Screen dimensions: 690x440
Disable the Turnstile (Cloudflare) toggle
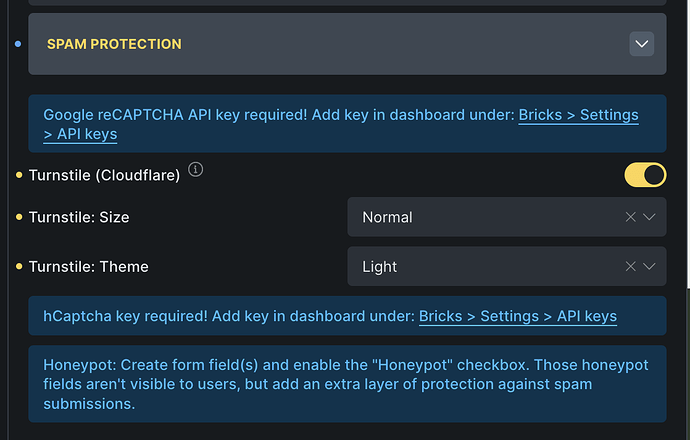(645, 176)
